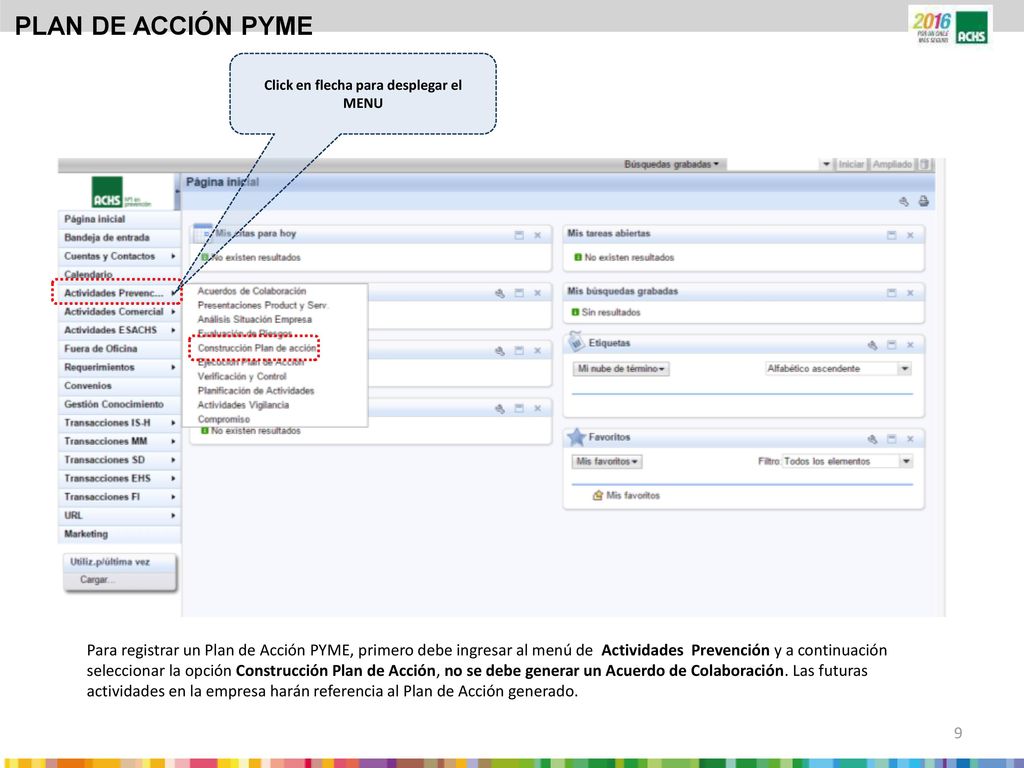
Task: Collapse the Mis citas para hoy panel
Action: (519, 235)
